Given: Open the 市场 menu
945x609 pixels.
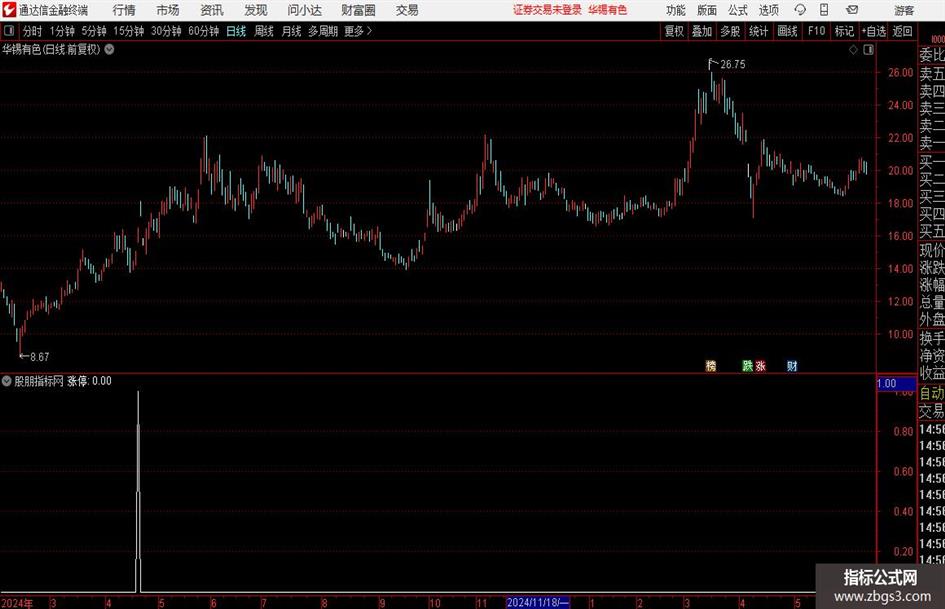Looking at the screenshot, I should tap(168, 10).
